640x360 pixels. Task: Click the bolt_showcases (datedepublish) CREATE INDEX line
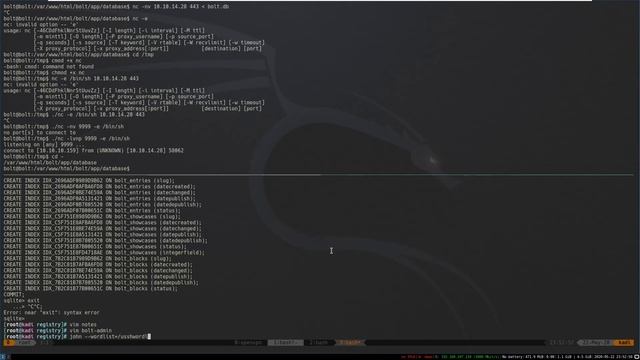click(x=105, y=240)
